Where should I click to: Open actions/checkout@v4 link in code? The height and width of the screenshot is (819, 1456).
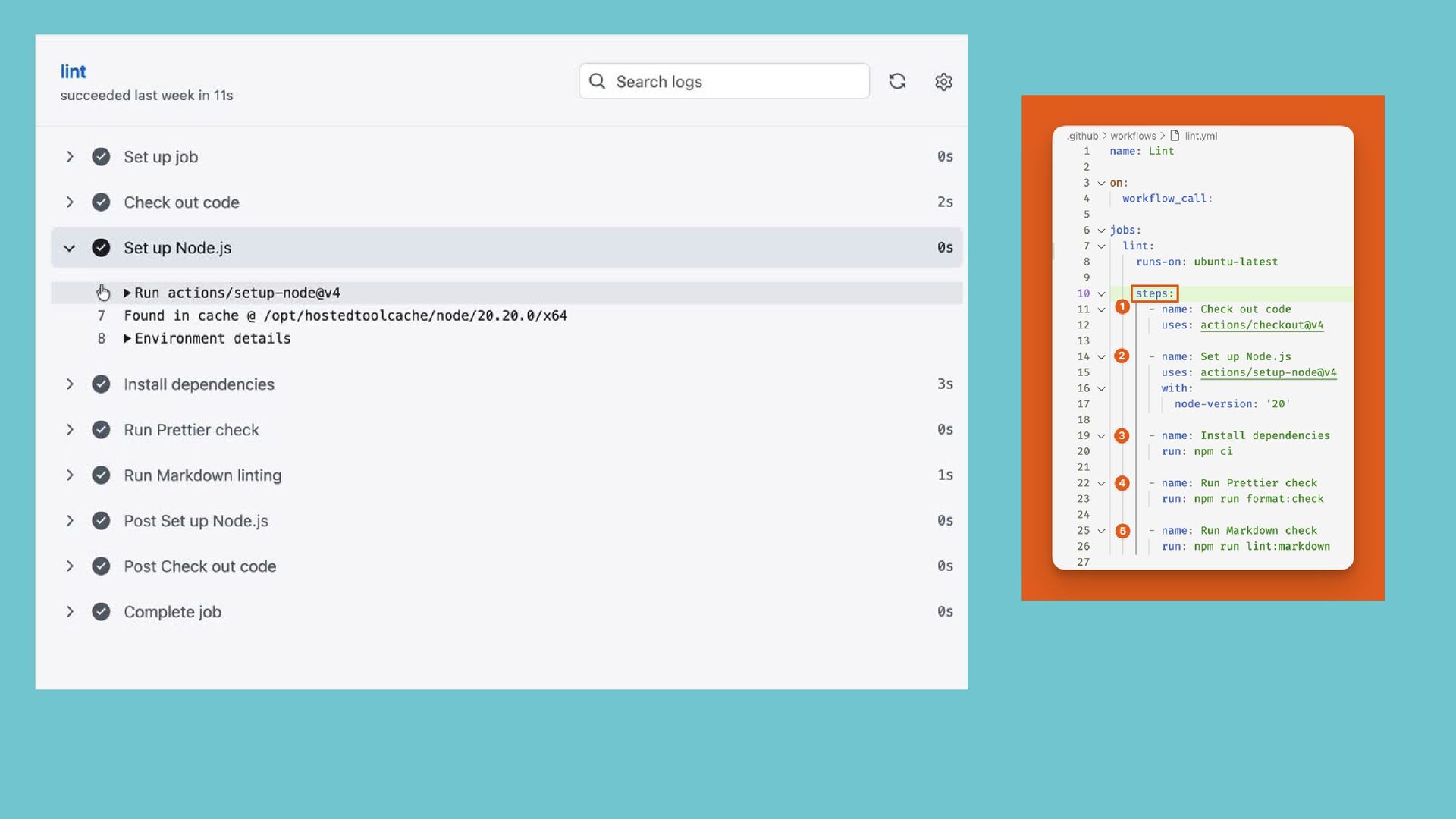1261,325
